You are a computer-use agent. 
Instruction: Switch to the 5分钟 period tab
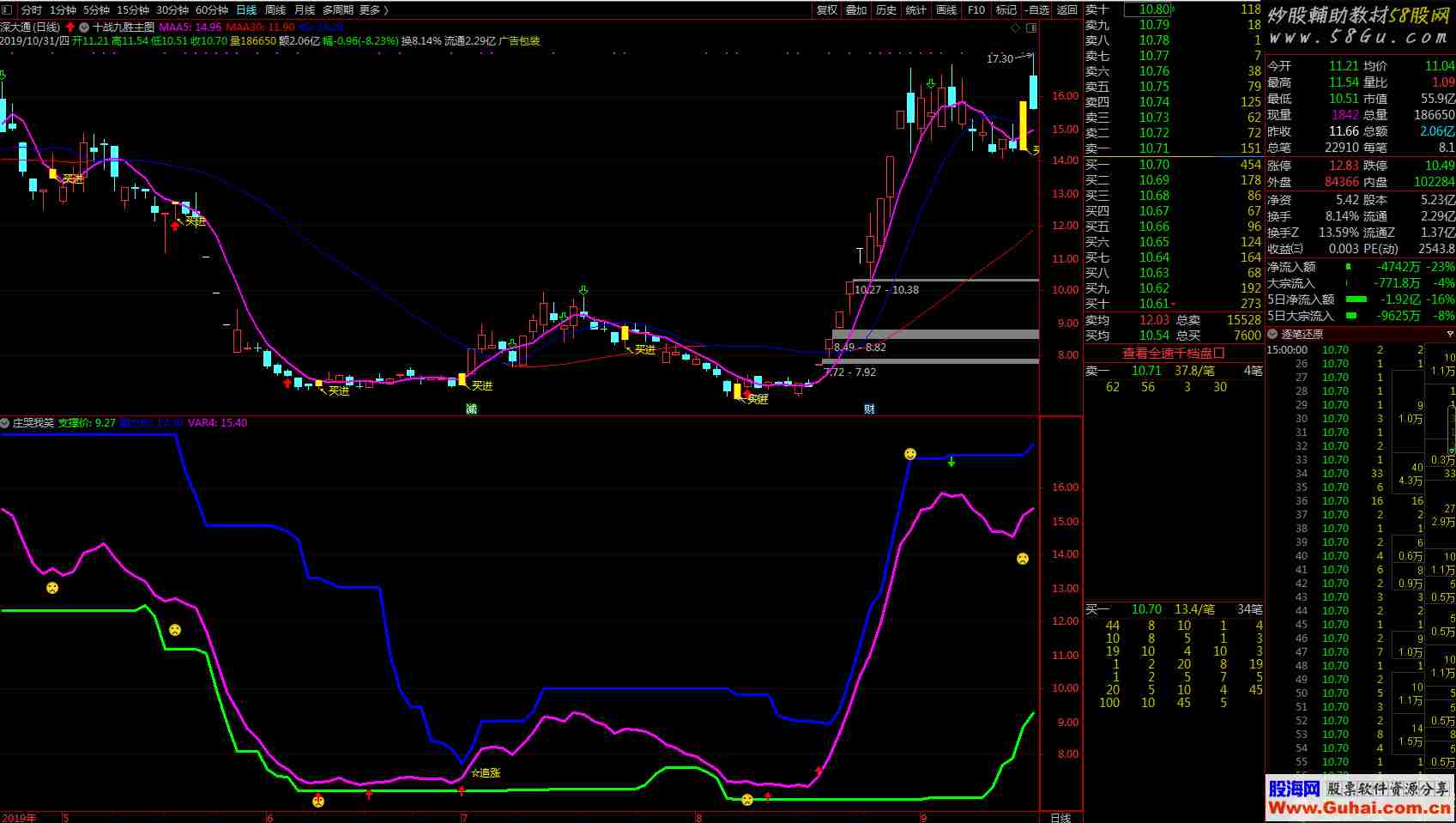pyautogui.click(x=96, y=10)
